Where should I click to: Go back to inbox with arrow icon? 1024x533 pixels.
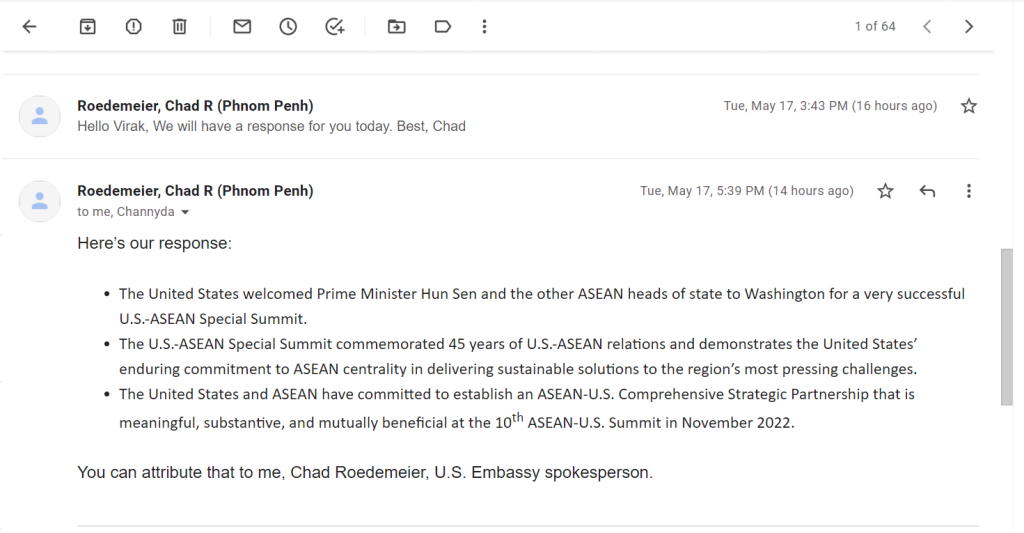click(29, 27)
